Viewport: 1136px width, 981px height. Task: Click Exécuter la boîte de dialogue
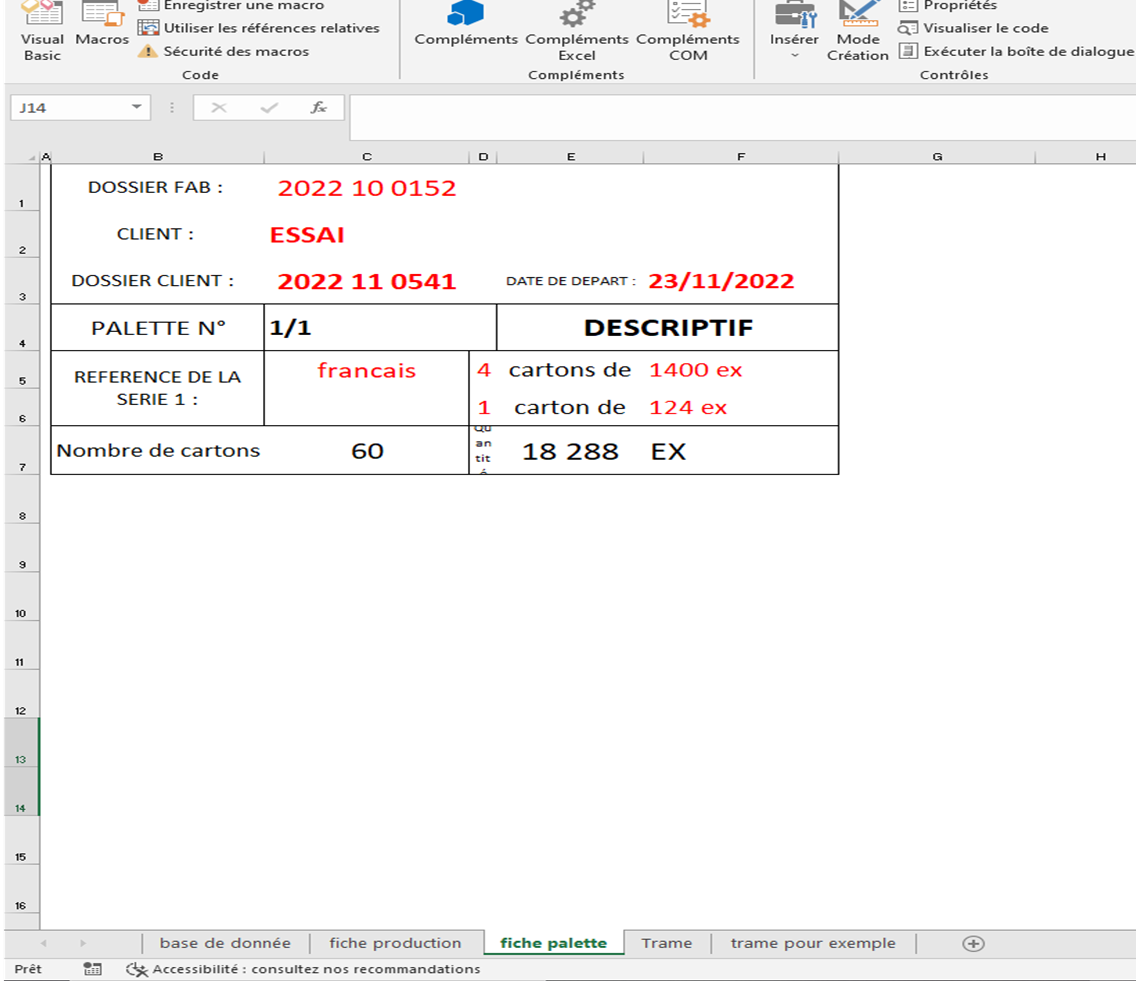[x=1016, y=51]
